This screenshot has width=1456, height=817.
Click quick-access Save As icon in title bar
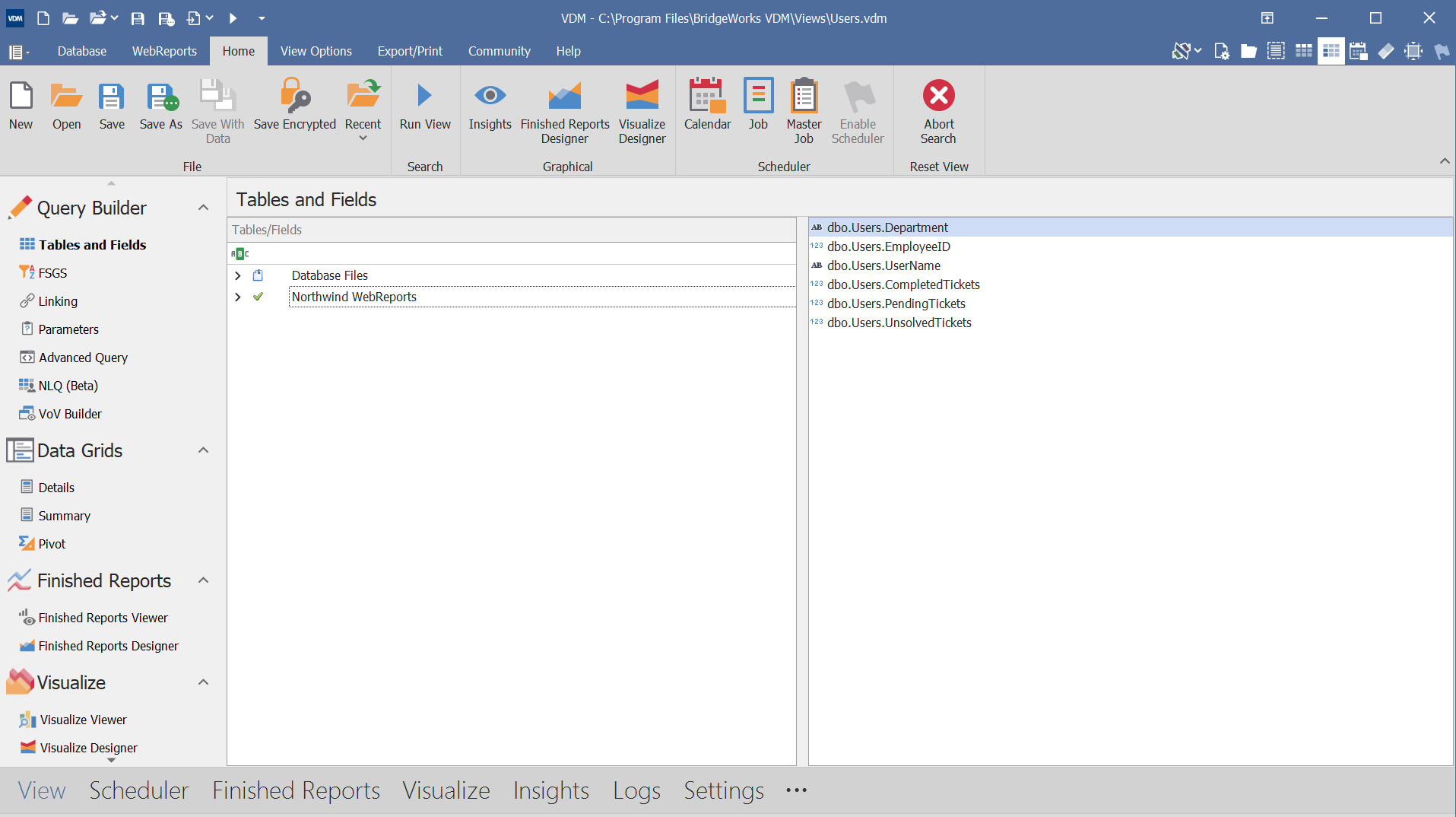pyautogui.click(x=167, y=18)
